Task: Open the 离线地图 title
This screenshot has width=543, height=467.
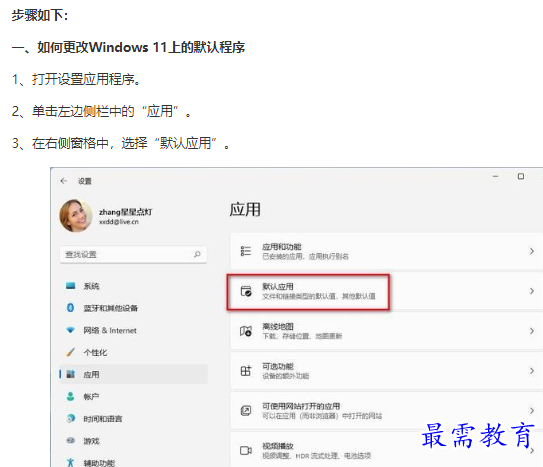Action: click(278, 326)
